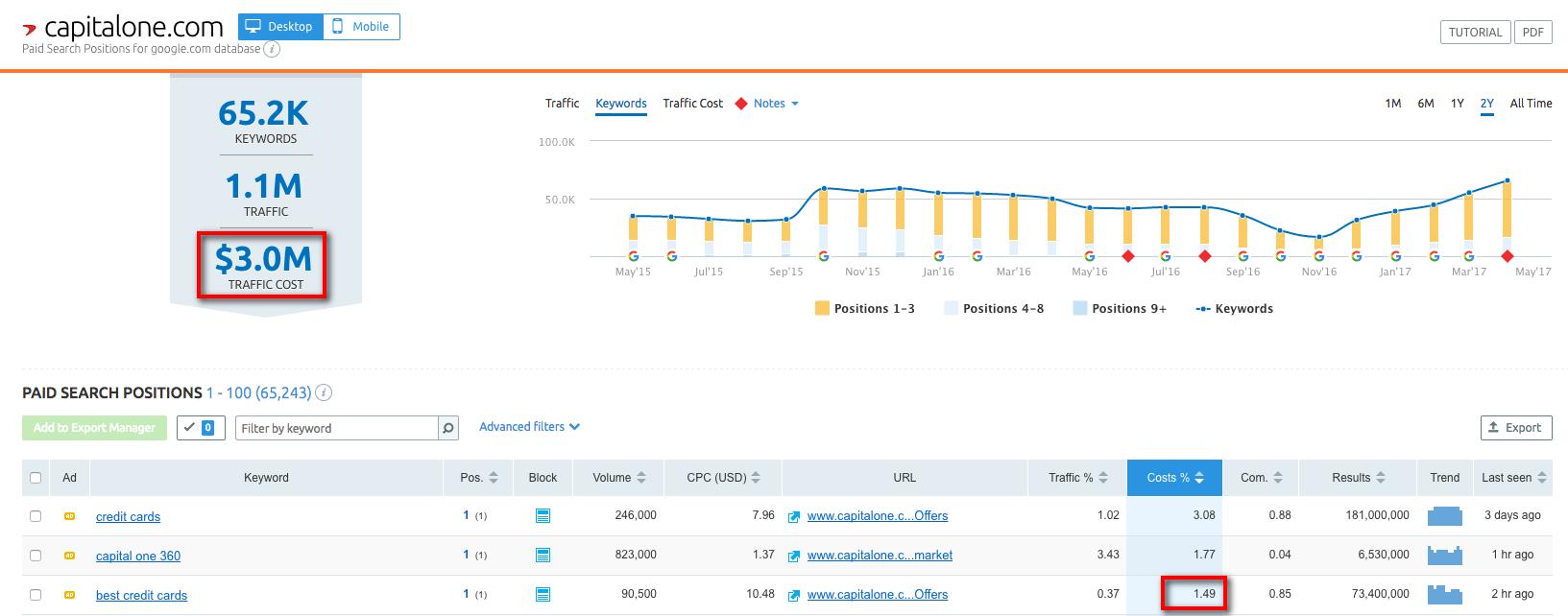Open www.capitalone.c...market URL link
The image size is (1568, 616).
(880, 555)
